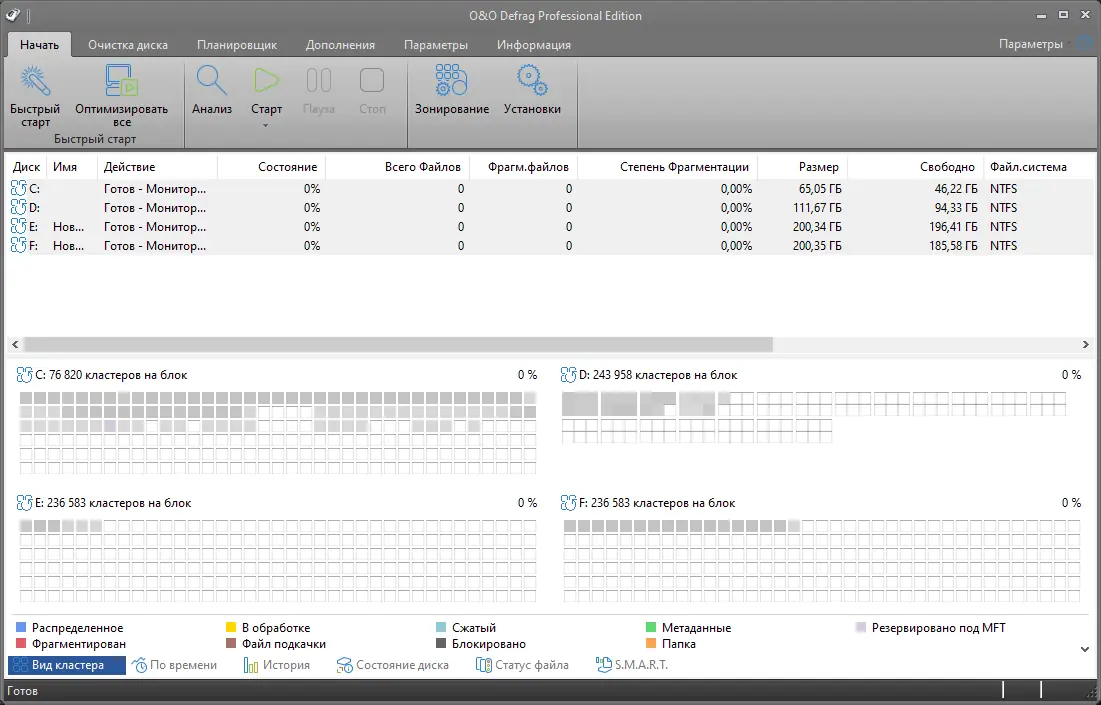Switch to the По времени view
1101x705 pixels.
tap(175, 664)
